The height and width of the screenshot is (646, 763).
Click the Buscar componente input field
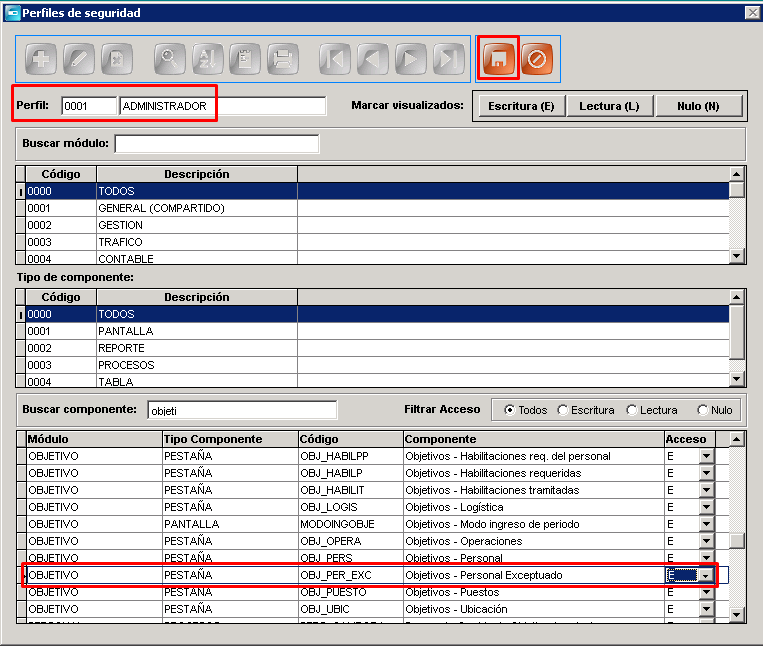pos(242,411)
